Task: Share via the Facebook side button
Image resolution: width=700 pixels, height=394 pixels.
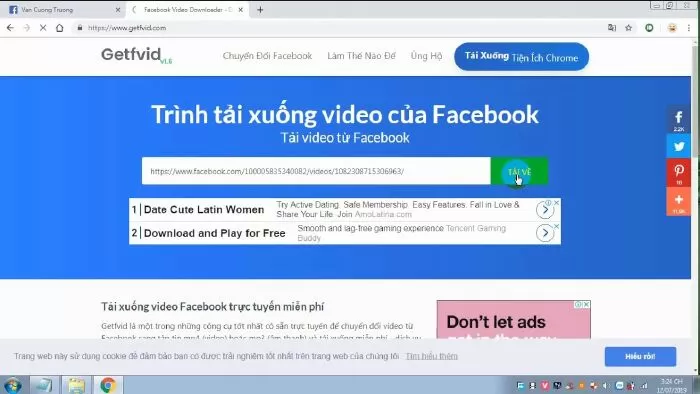Action: tap(679, 120)
